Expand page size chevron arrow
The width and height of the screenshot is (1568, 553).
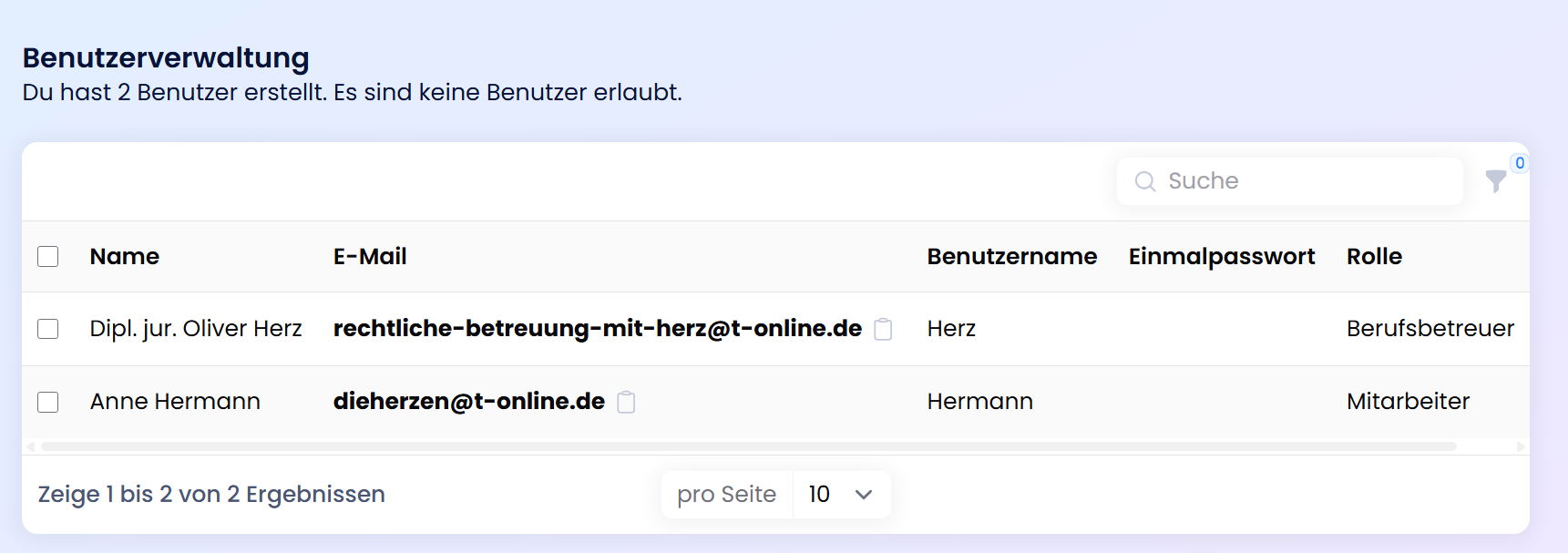(864, 495)
